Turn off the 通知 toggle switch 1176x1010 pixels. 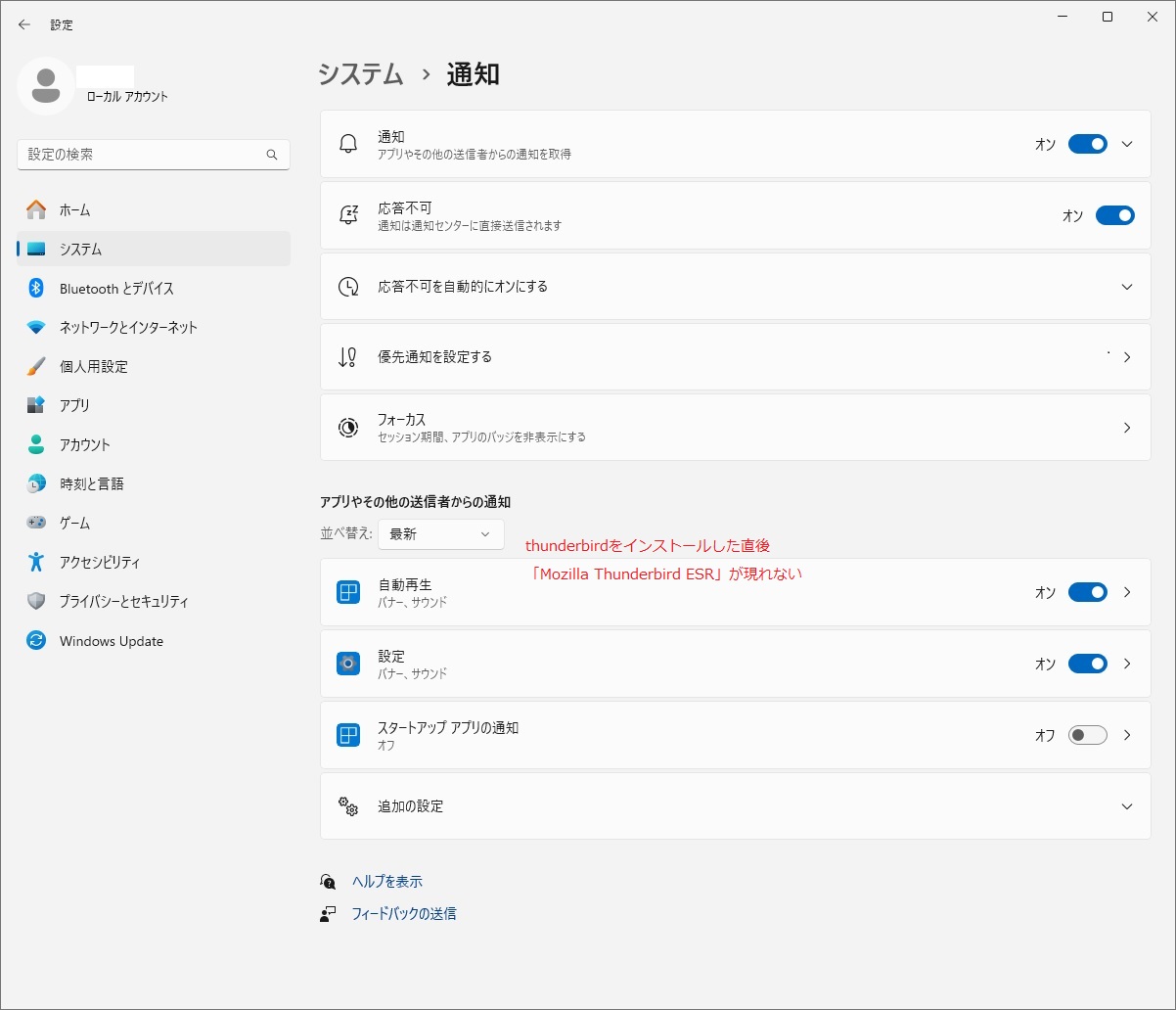click(1087, 144)
